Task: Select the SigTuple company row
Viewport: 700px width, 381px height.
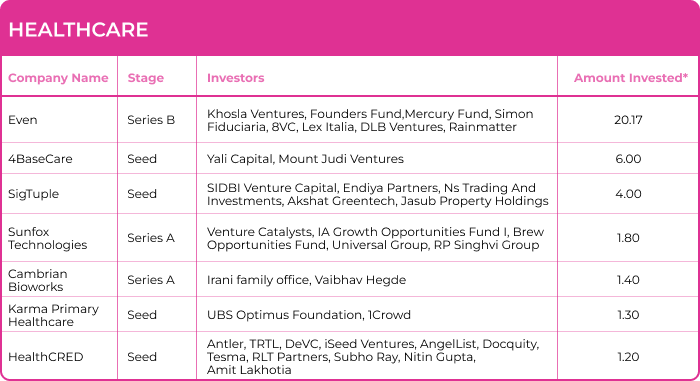Action: 350,194
